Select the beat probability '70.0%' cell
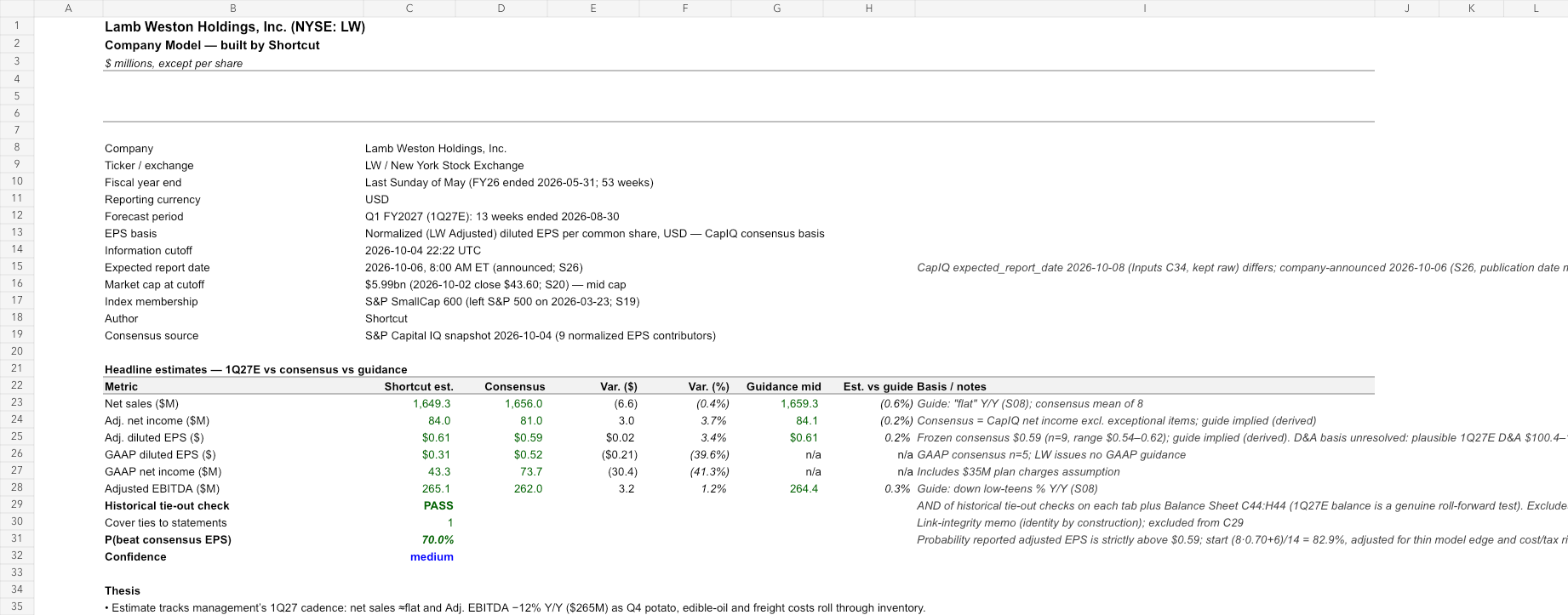The height and width of the screenshot is (615, 1568). coord(438,540)
